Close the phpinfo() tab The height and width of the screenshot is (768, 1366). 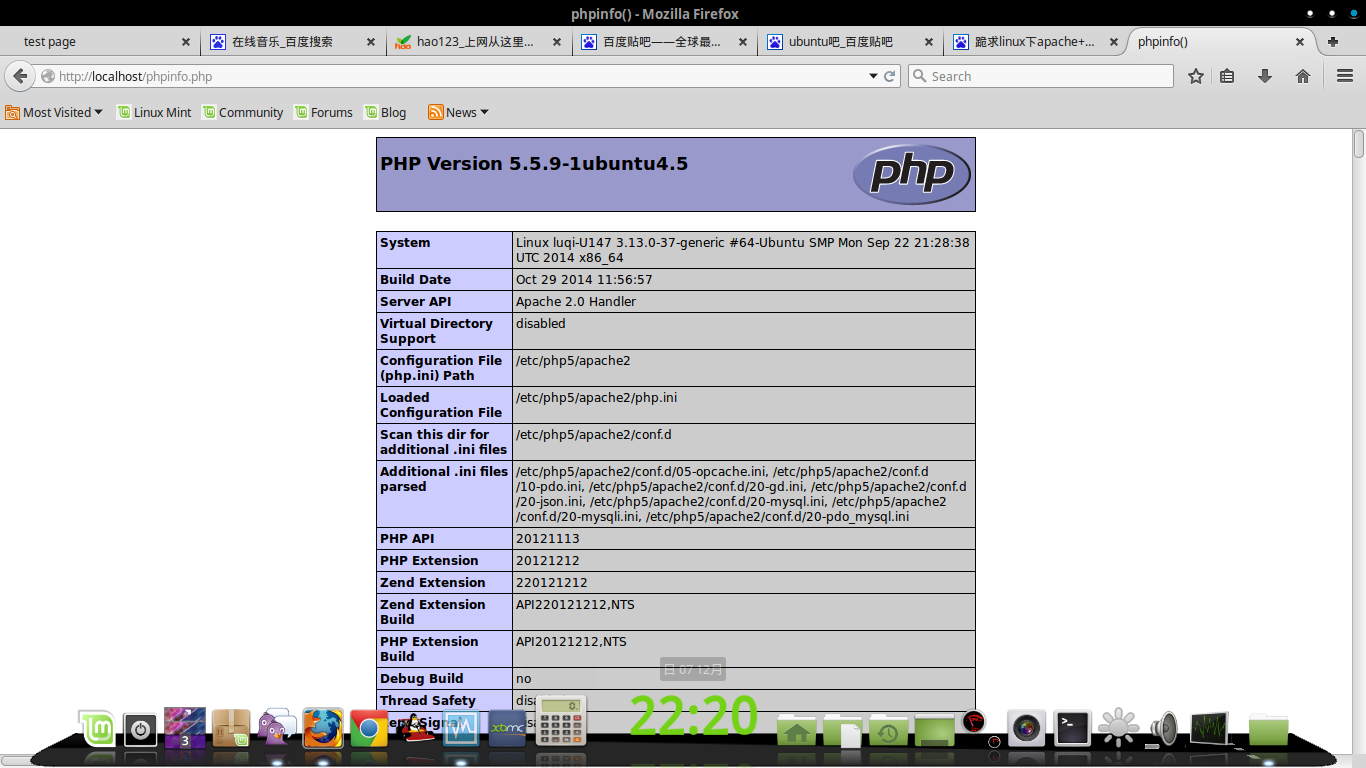1300,42
